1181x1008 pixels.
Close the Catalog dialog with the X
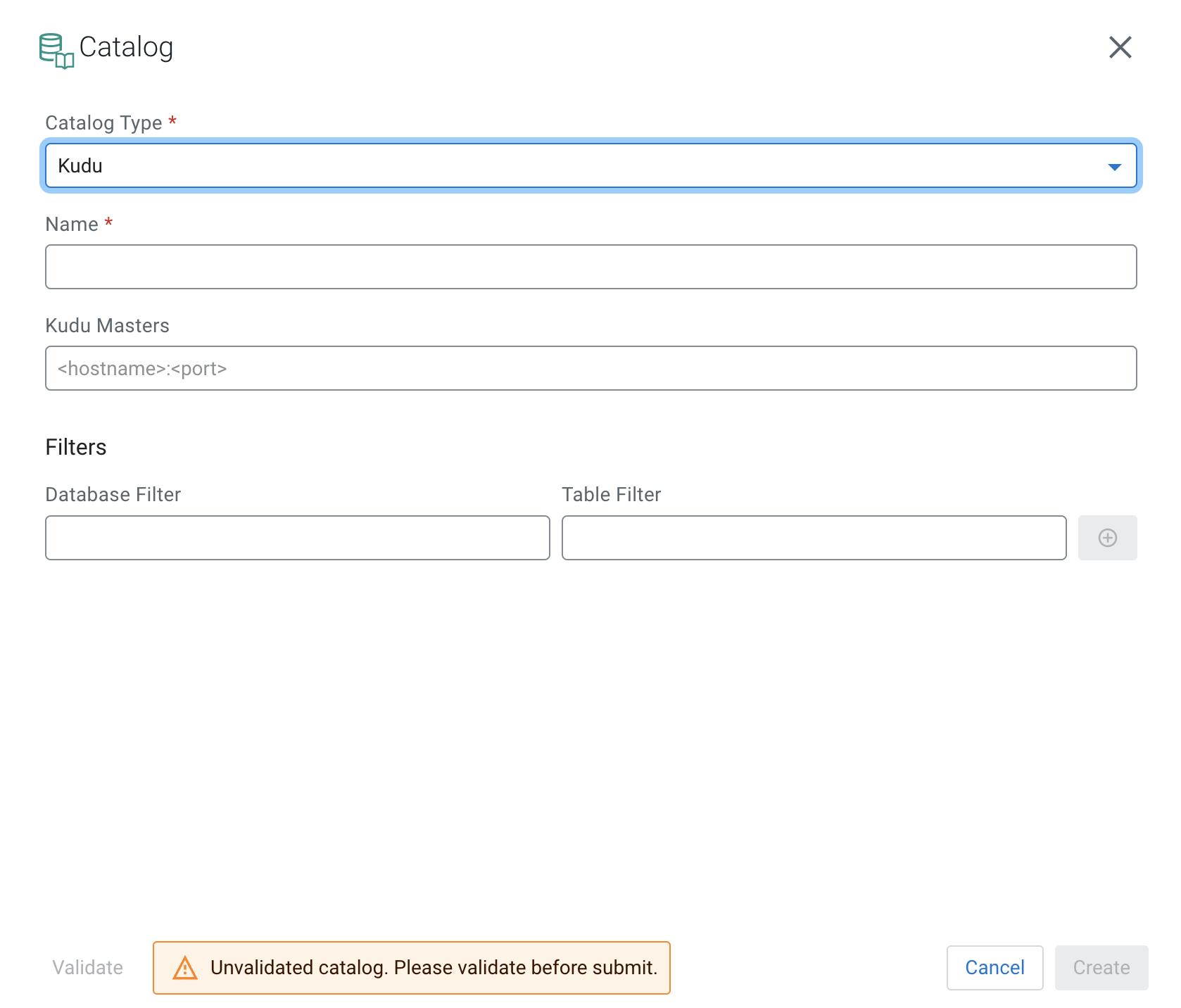click(x=1120, y=48)
